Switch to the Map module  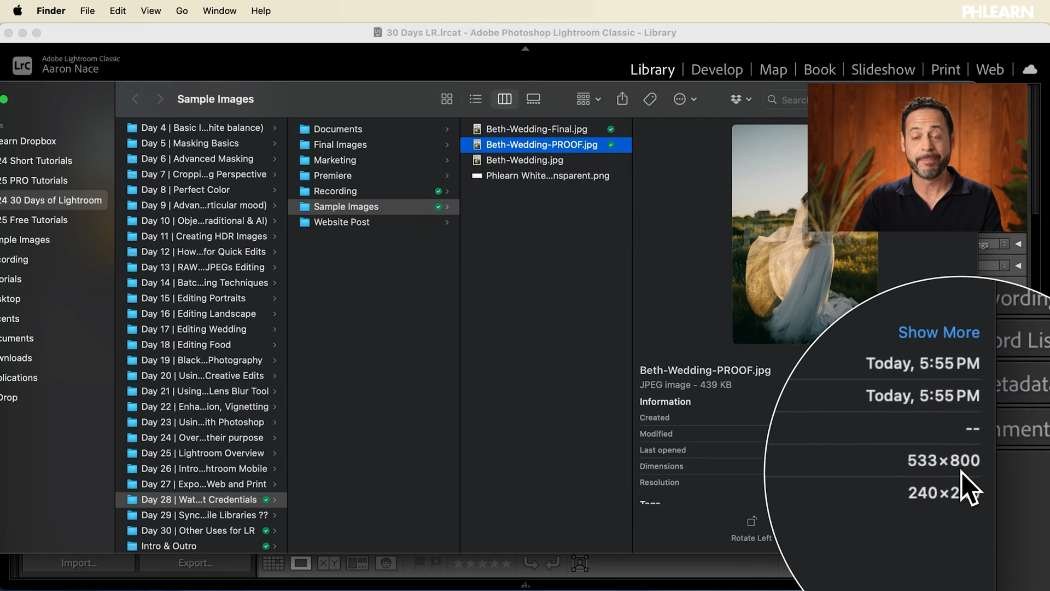point(773,70)
